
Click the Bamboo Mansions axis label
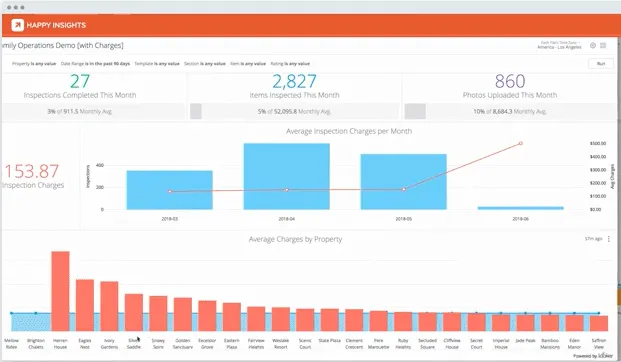[x=550, y=344]
